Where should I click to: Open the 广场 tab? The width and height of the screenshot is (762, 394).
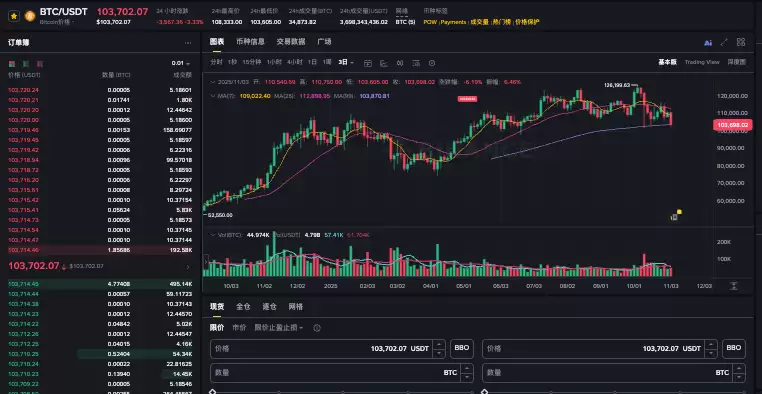324,42
